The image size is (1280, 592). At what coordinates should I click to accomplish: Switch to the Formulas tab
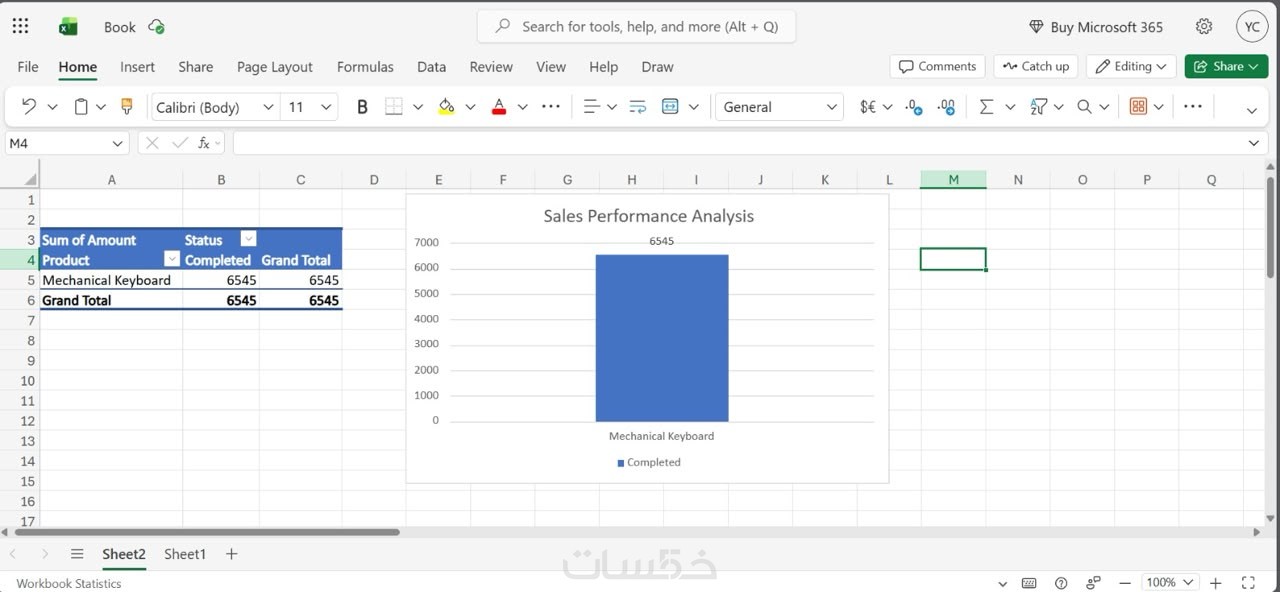coord(365,67)
